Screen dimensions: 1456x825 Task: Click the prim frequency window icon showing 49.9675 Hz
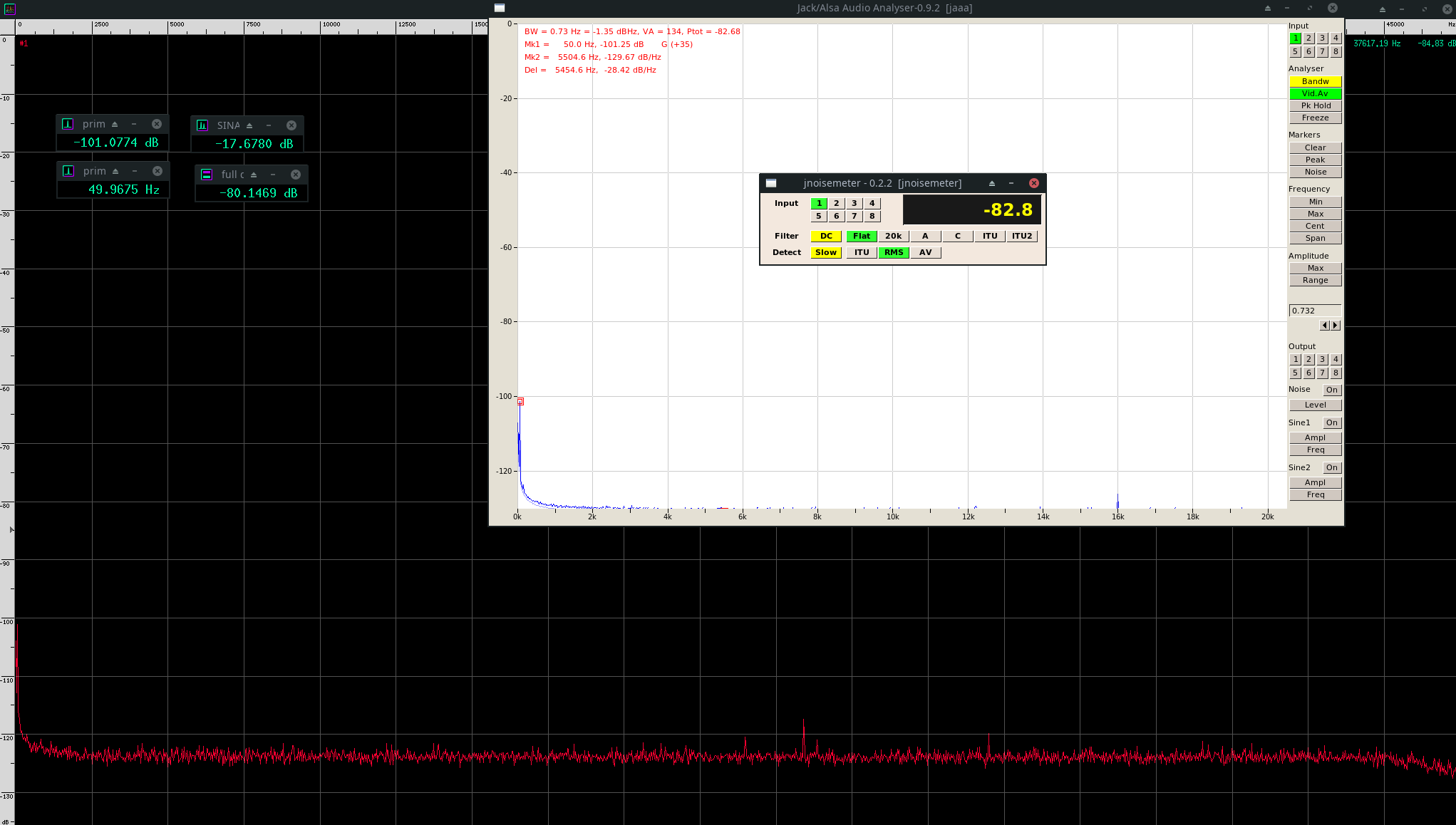pyautogui.click(x=68, y=171)
